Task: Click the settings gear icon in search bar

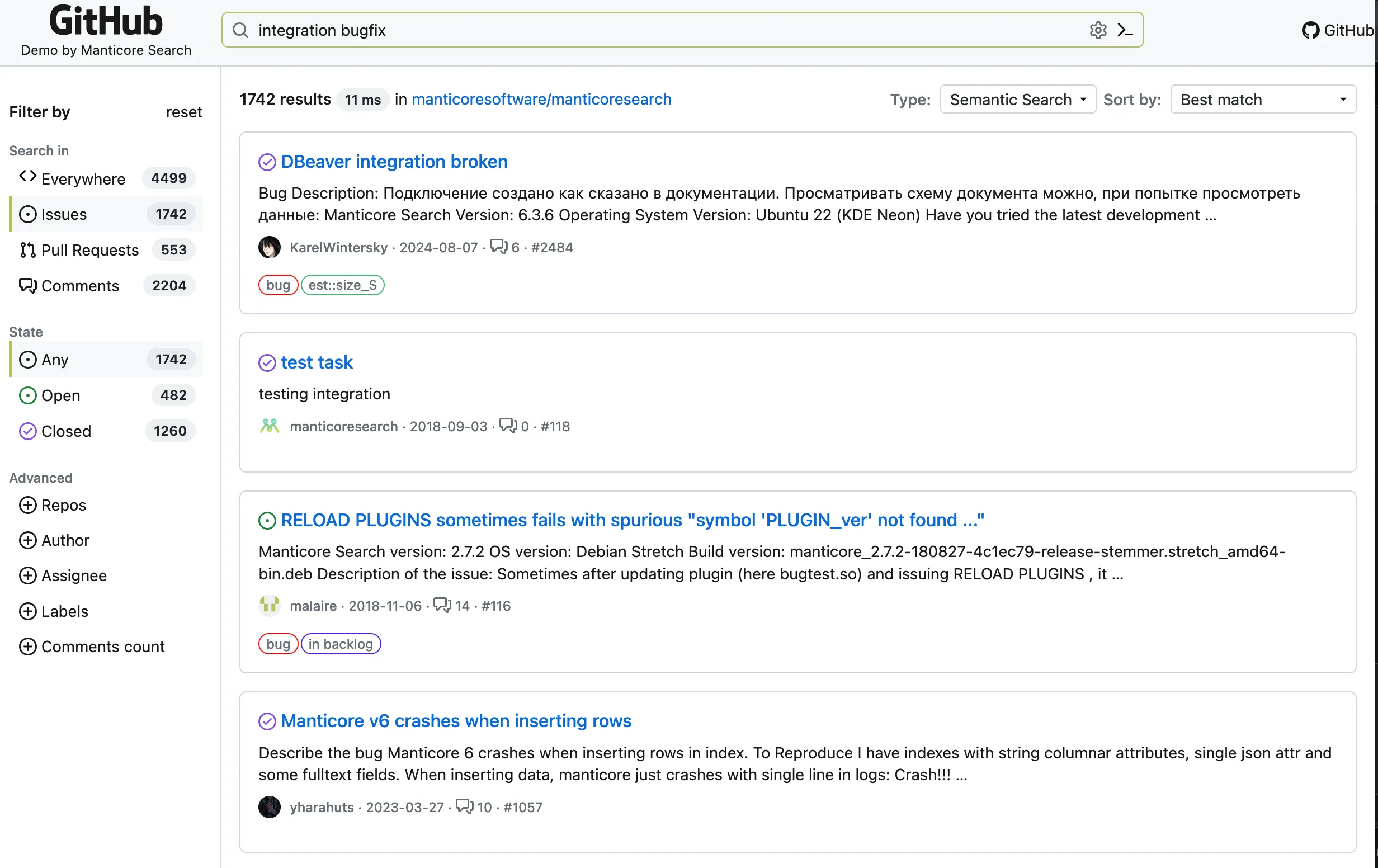Action: pyautogui.click(x=1098, y=30)
